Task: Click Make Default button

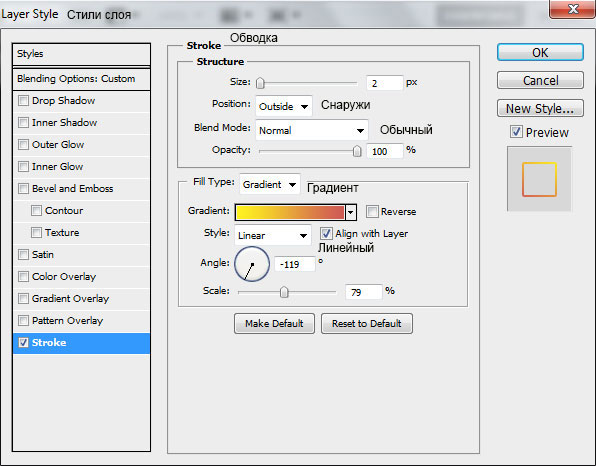Action: tap(274, 323)
